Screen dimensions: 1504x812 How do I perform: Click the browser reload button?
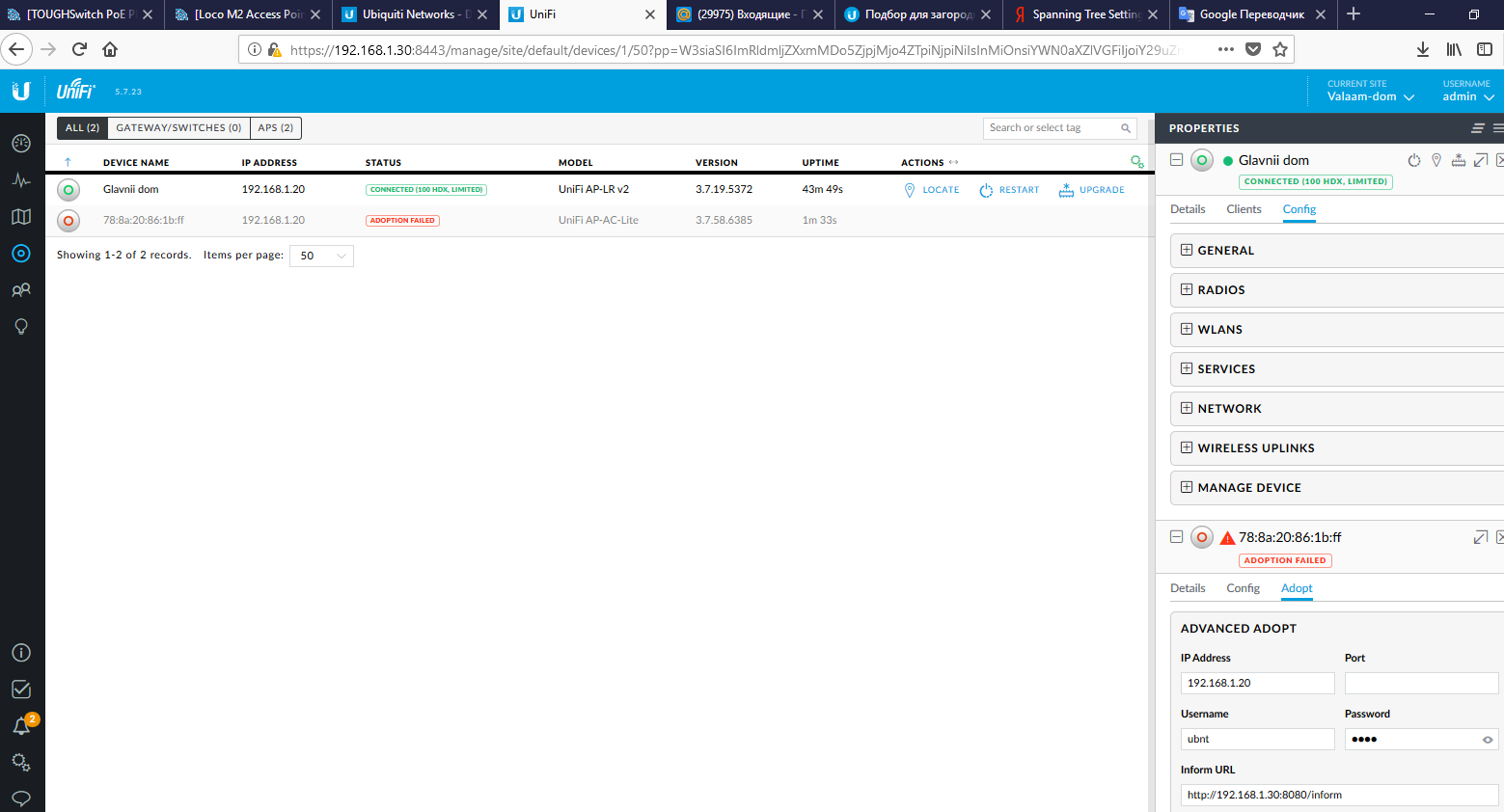(x=79, y=49)
